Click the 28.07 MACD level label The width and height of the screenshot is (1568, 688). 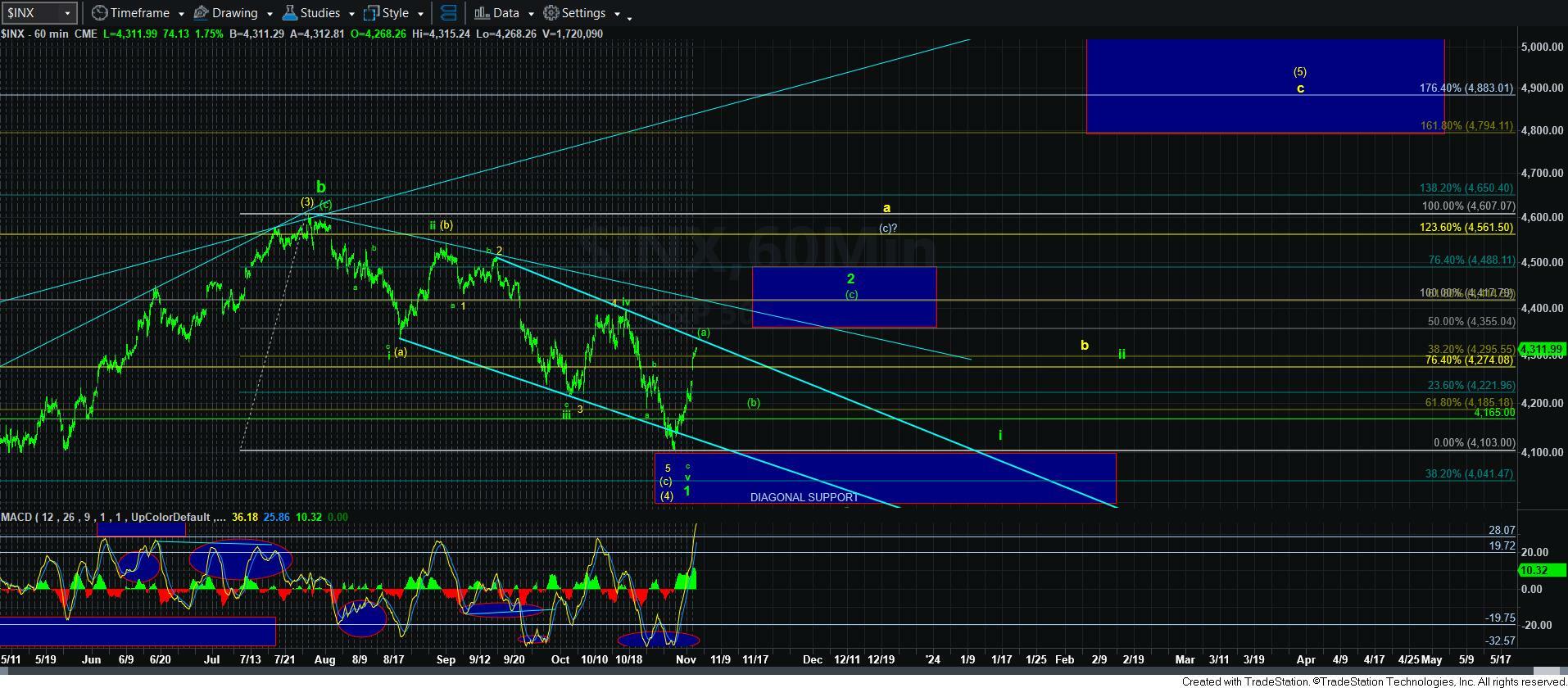(x=1502, y=531)
